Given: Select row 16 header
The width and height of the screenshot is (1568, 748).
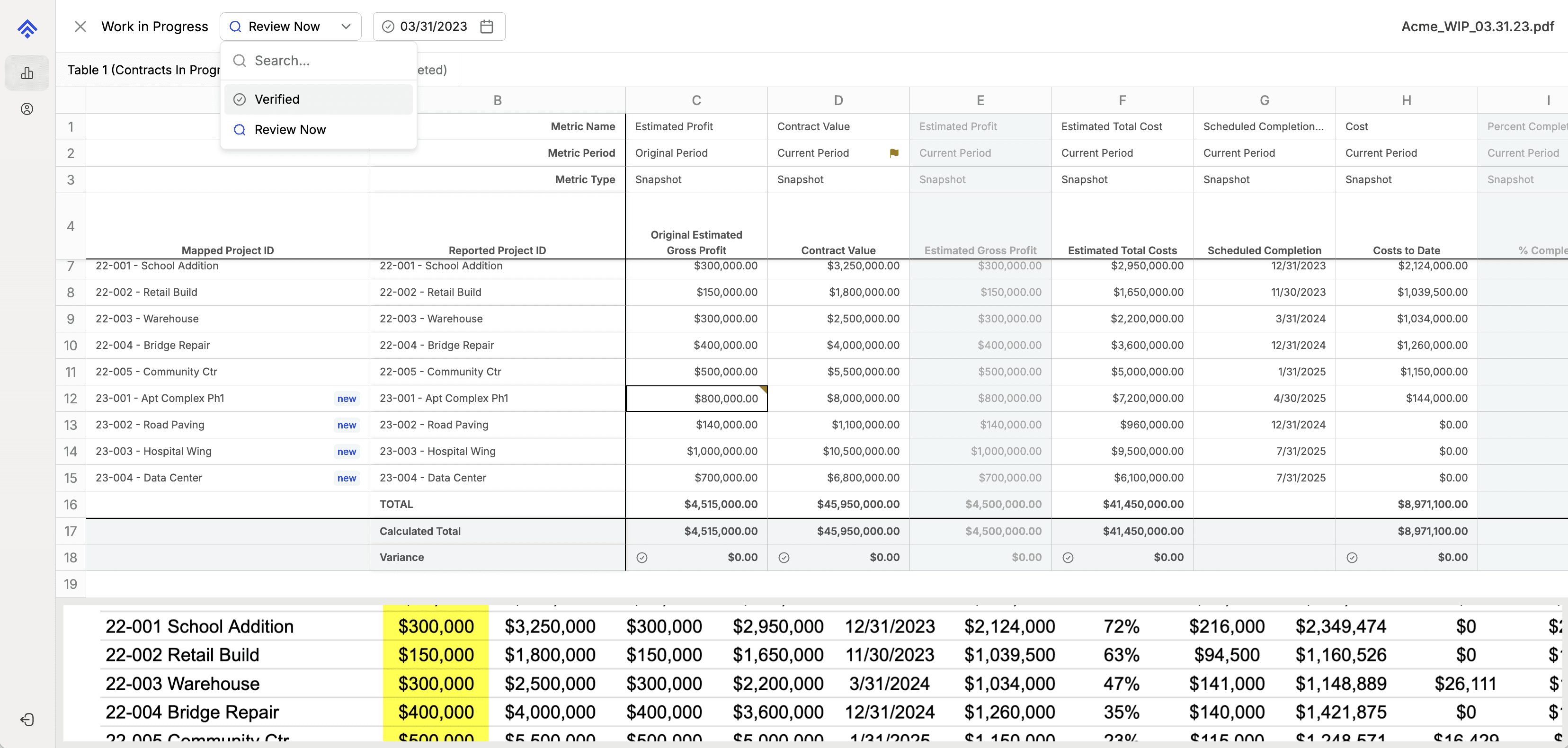Looking at the screenshot, I should (x=71, y=505).
